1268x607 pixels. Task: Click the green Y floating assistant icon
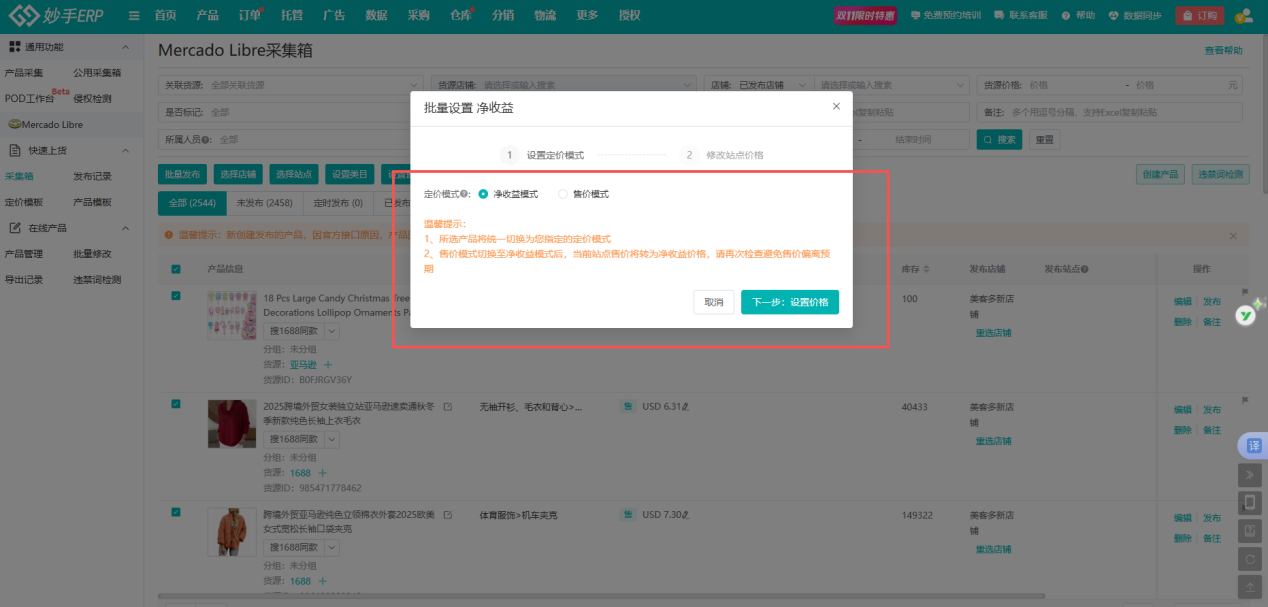tap(1246, 314)
